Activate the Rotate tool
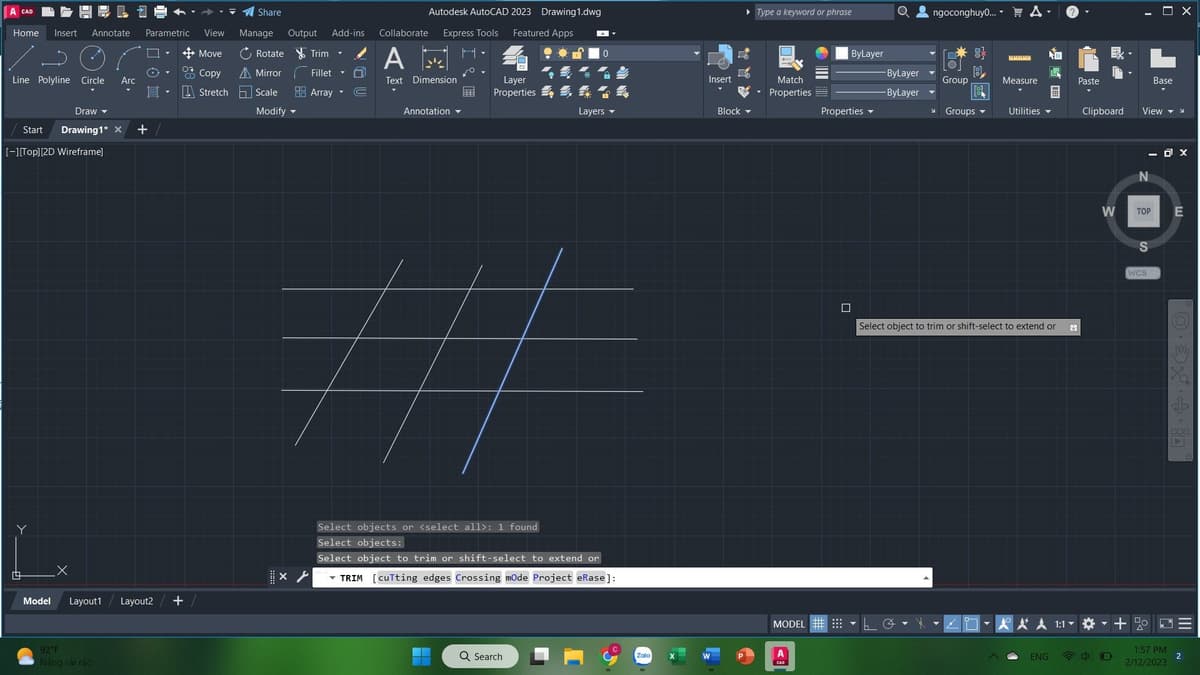The image size is (1200, 675). (x=262, y=53)
